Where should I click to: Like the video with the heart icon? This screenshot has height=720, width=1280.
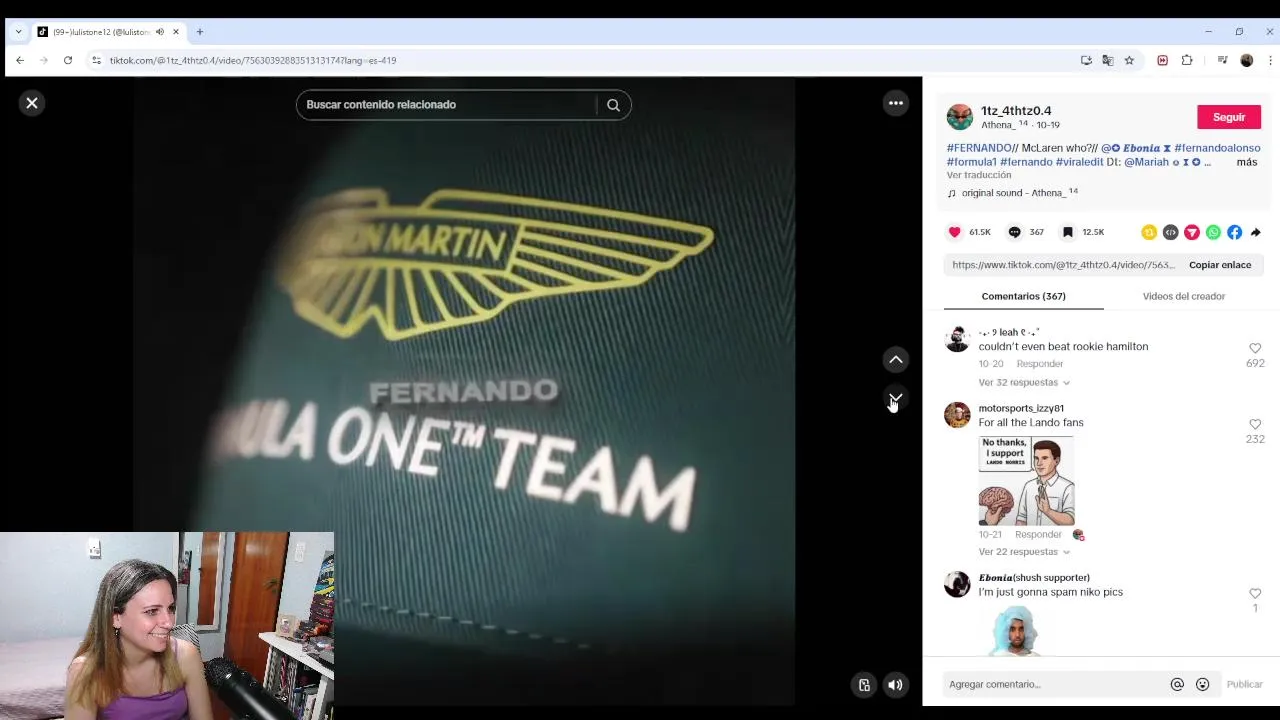954,232
